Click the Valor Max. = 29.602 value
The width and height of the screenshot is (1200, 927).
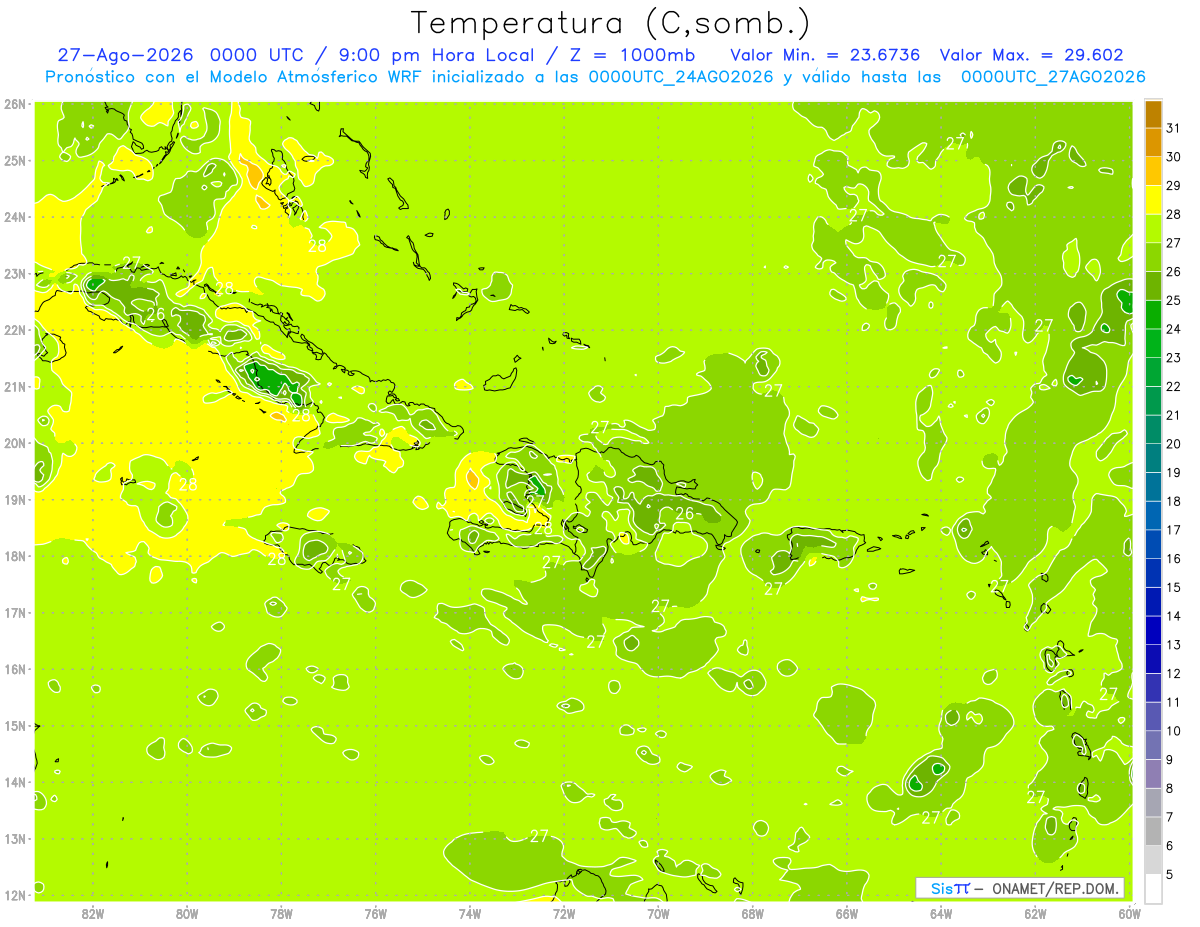[1031, 56]
